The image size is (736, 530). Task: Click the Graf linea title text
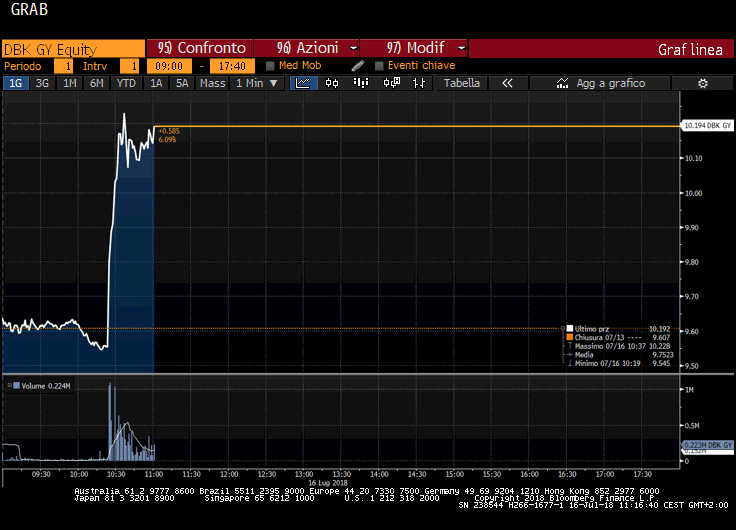(690, 50)
